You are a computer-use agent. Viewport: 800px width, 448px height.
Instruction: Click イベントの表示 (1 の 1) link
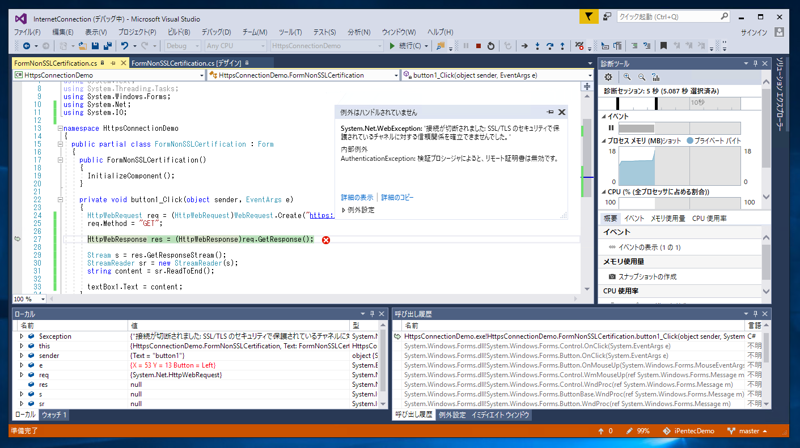point(649,247)
